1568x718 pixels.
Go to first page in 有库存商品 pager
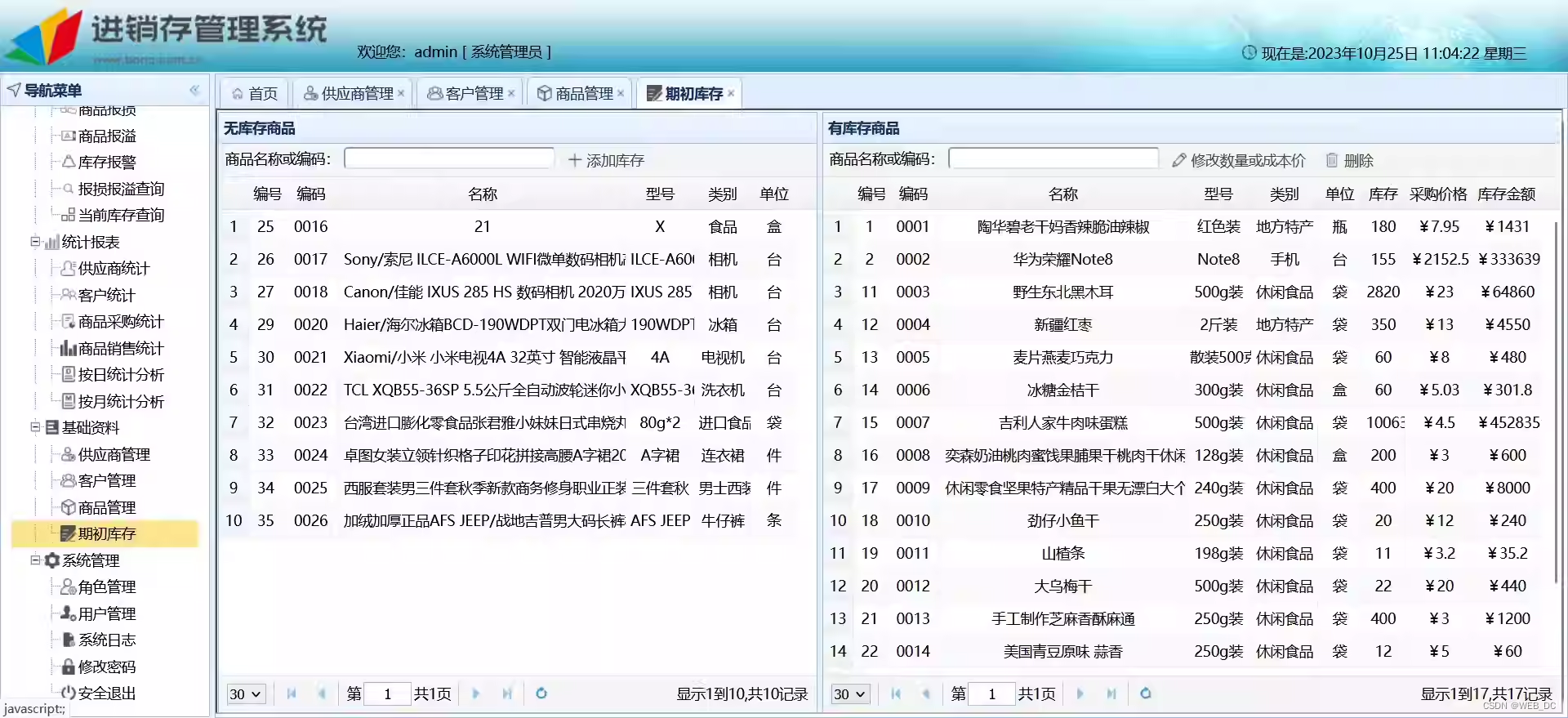896,693
